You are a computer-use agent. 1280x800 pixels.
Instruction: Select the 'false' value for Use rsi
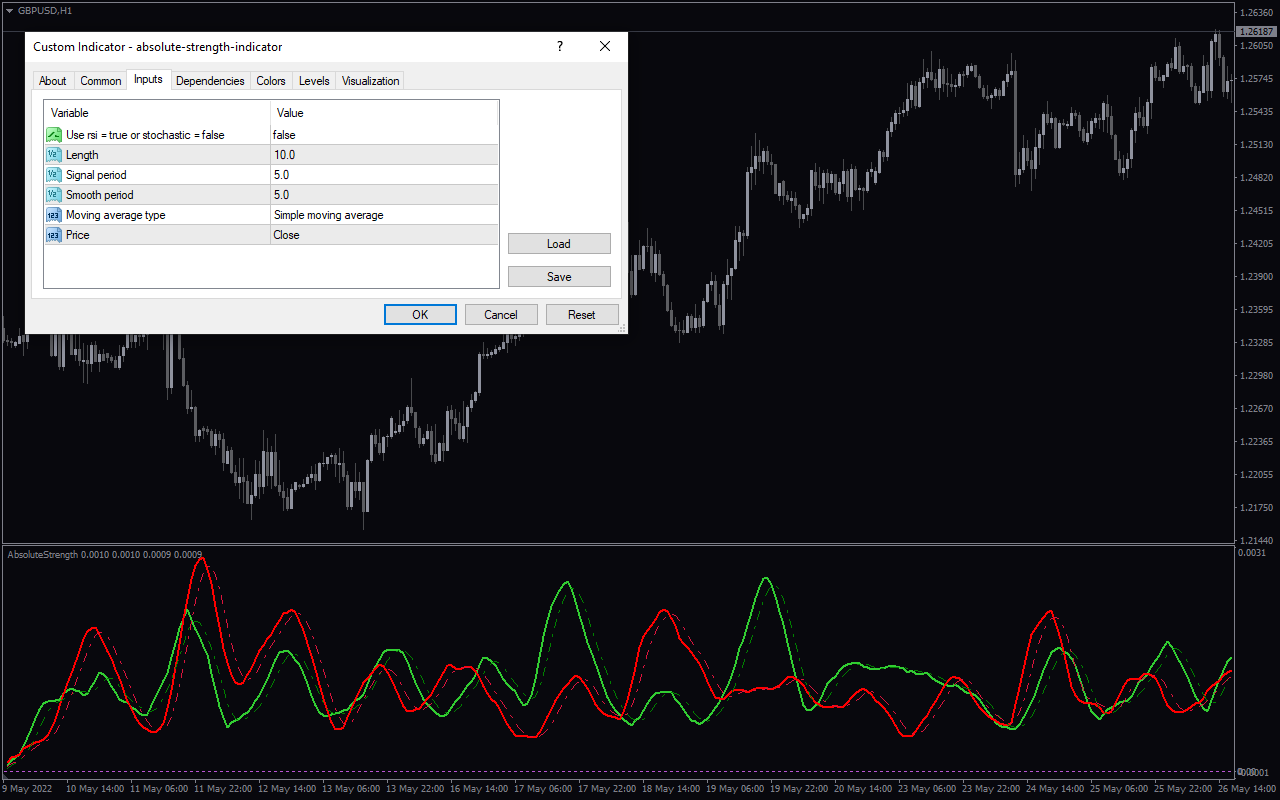pos(384,135)
